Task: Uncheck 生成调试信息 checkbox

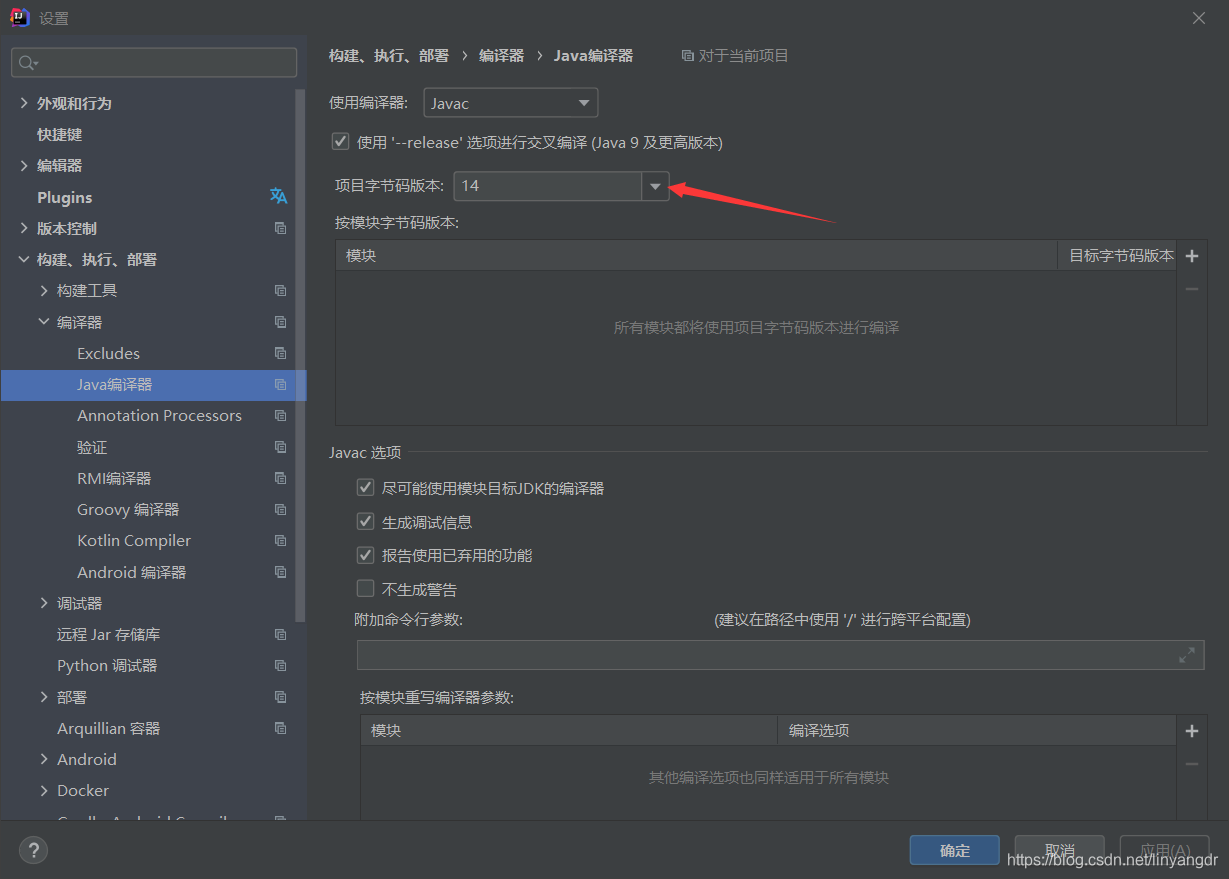Action: pyautogui.click(x=365, y=521)
